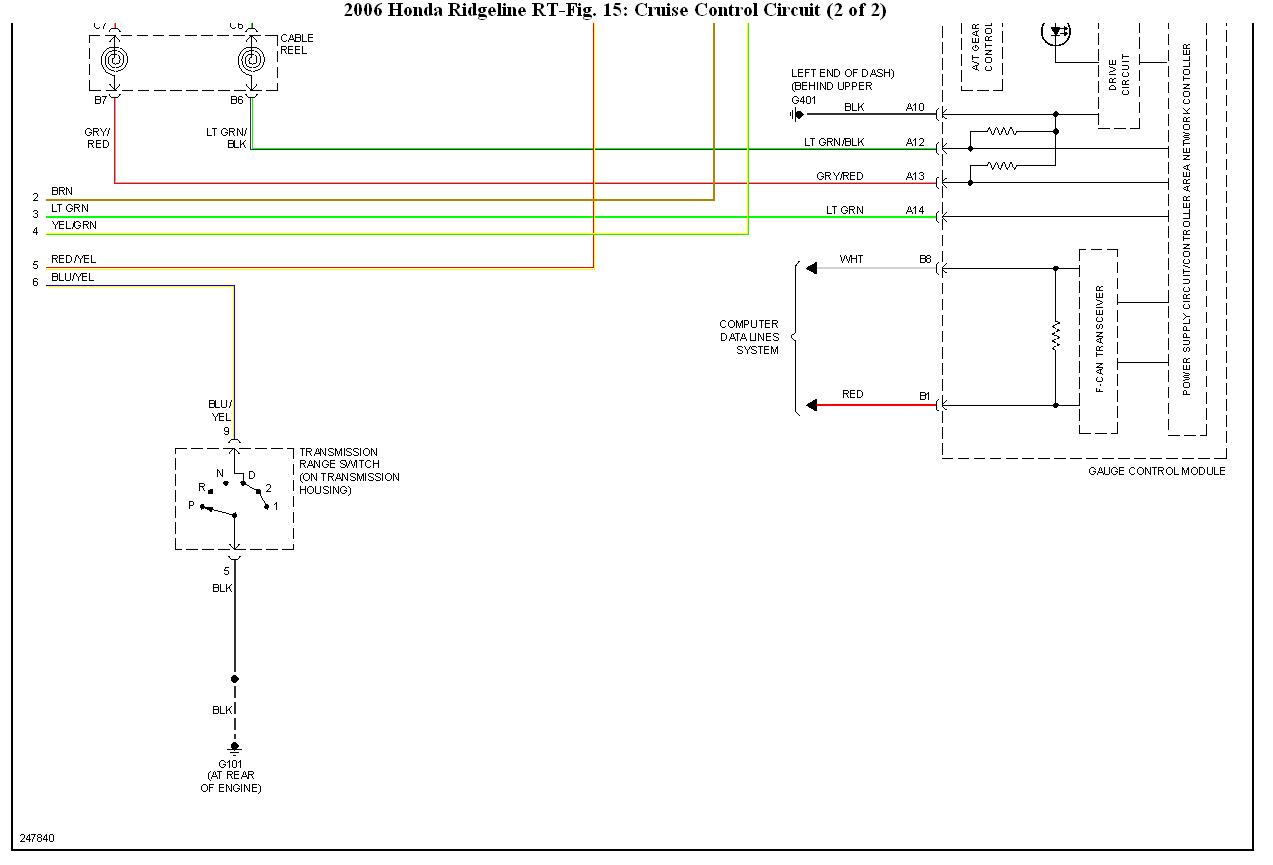The height and width of the screenshot is (865, 1273).
Task: Click the gray arrowhead on the WHT data line
Action: pos(812,268)
